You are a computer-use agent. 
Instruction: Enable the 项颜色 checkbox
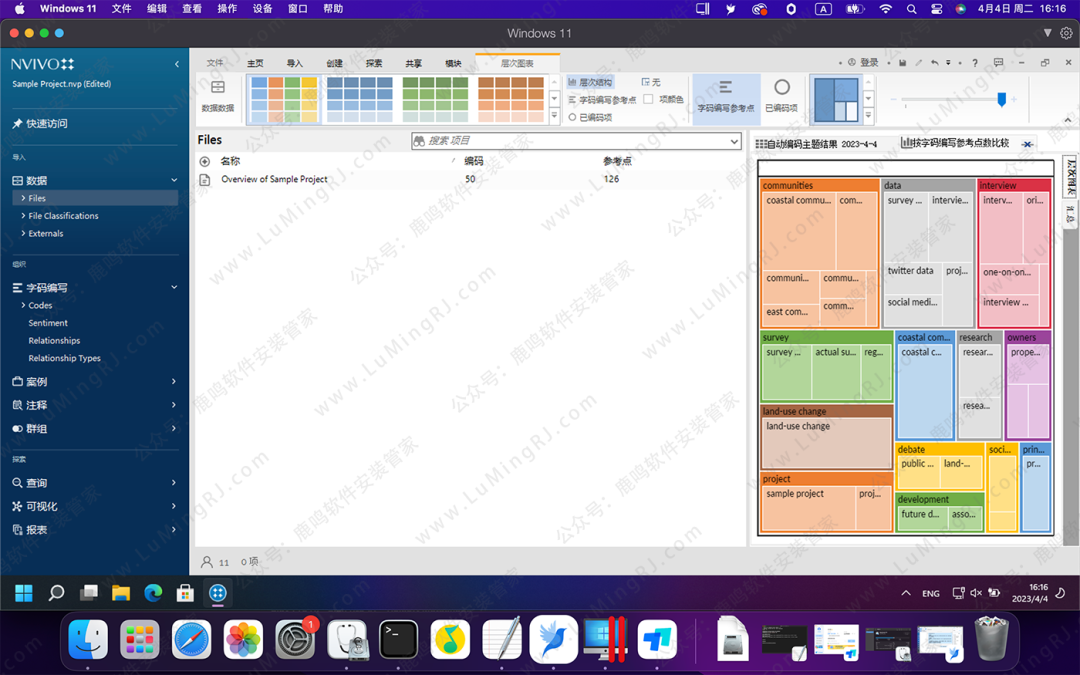tap(648, 99)
